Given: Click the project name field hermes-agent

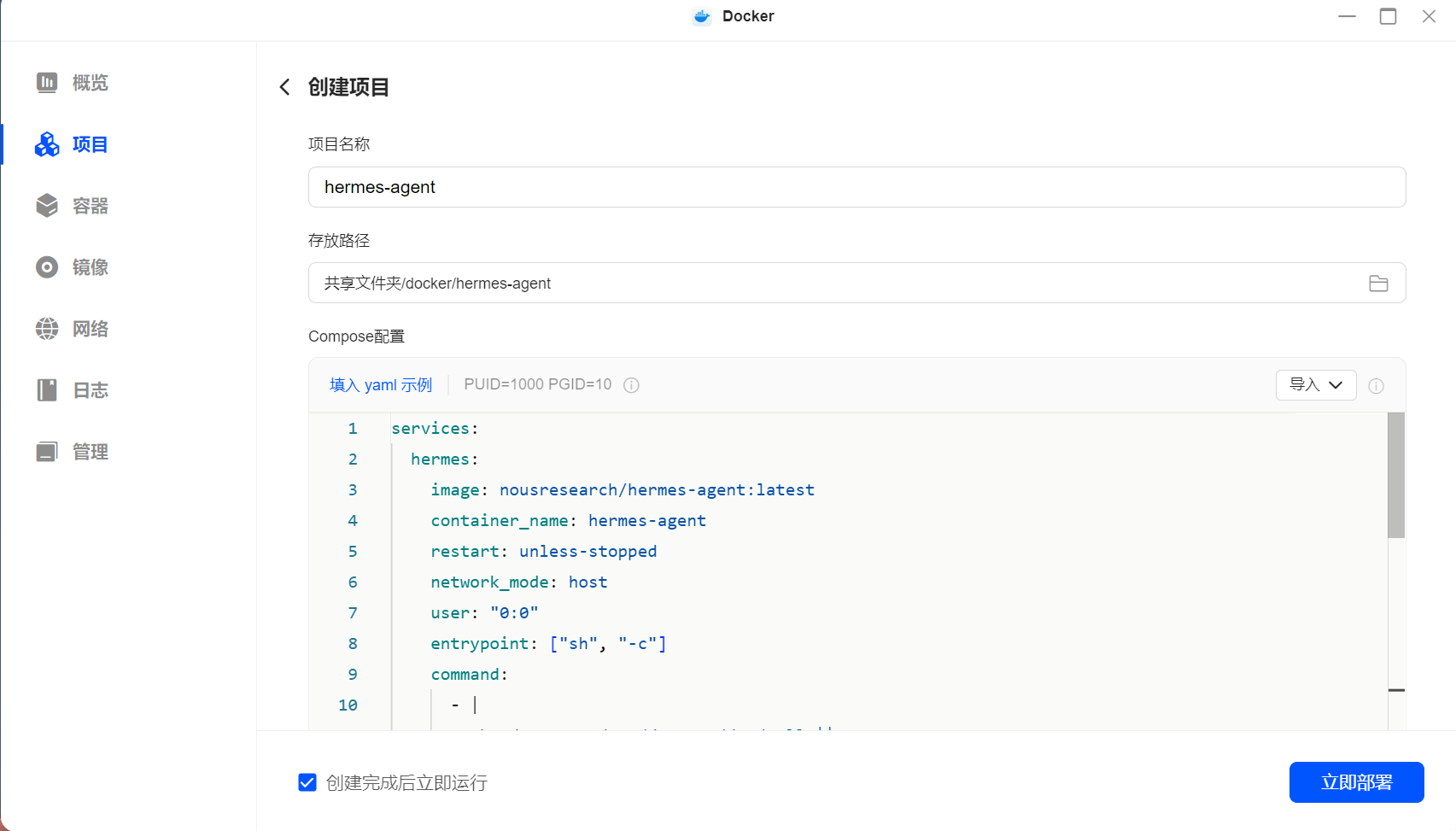Looking at the screenshot, I should coord(857,187).
